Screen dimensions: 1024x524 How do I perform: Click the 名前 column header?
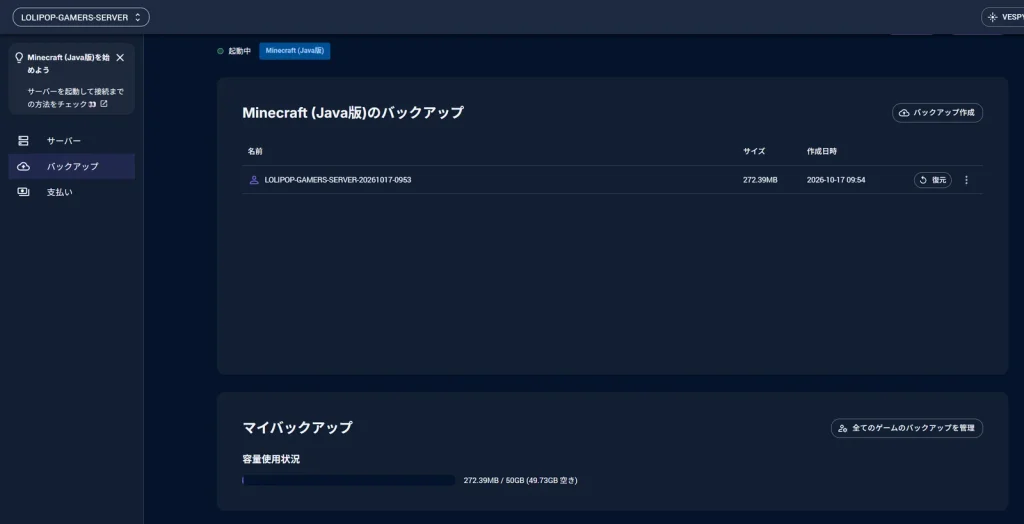click(x=255, y=151)
